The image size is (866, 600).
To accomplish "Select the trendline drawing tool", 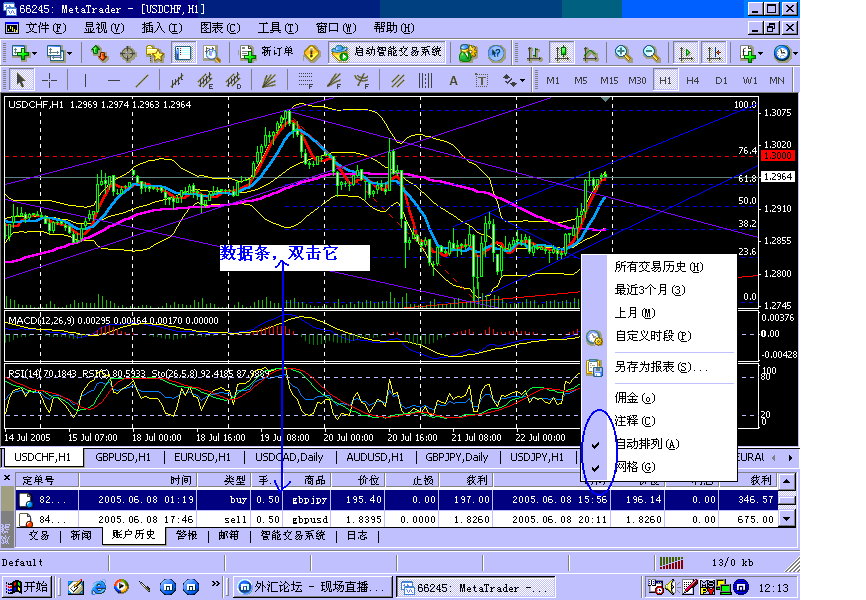I will 143,80.
